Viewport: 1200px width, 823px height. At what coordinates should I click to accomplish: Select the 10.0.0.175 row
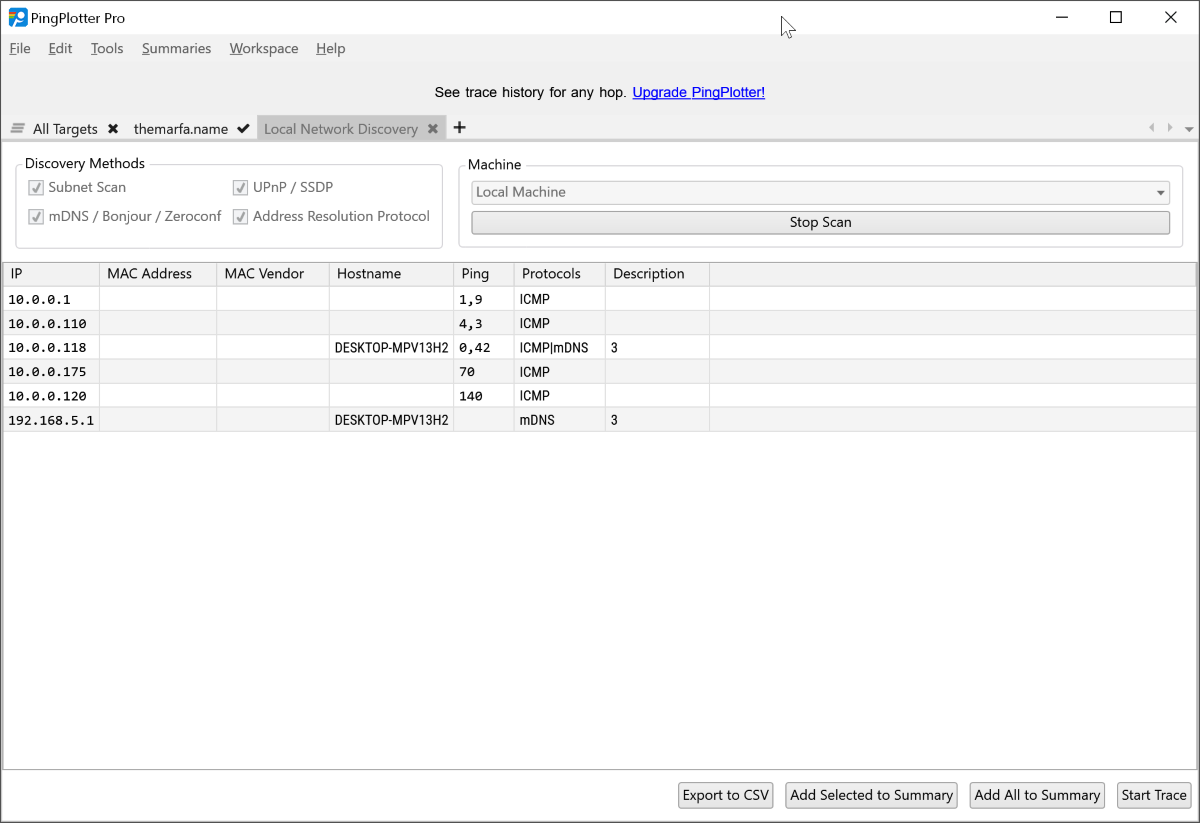pyautogui.click(x=599, y=372)
